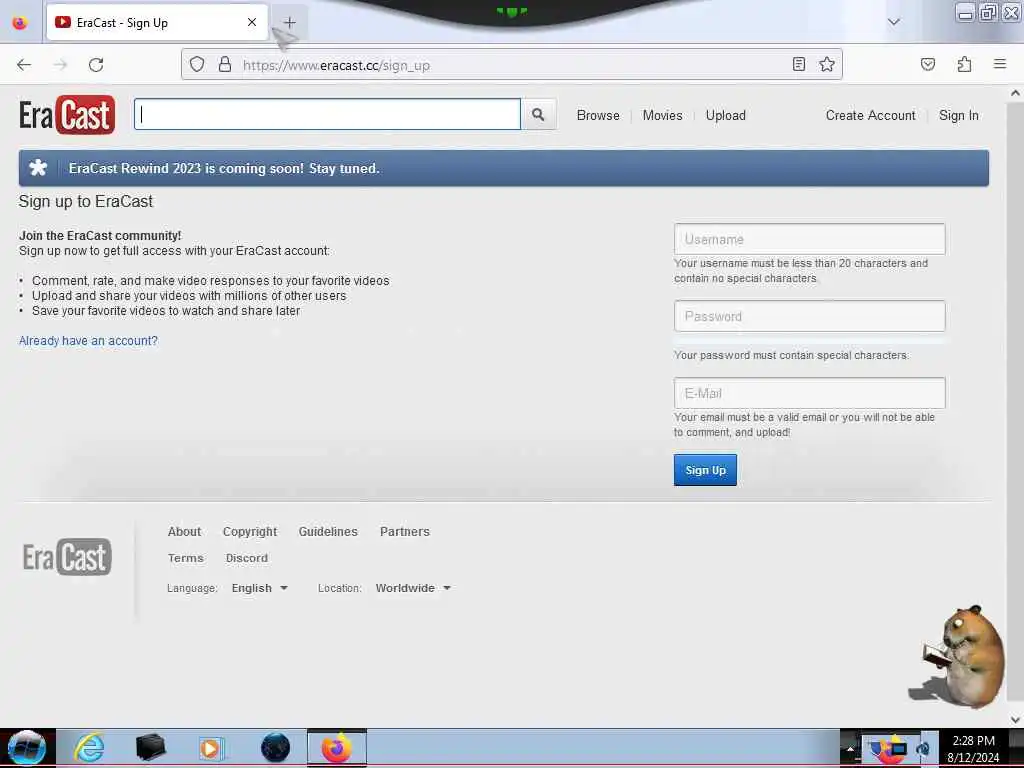Open the Movies menu link
This screenshot has width=1024, height=768.
(x=662, y=115)
